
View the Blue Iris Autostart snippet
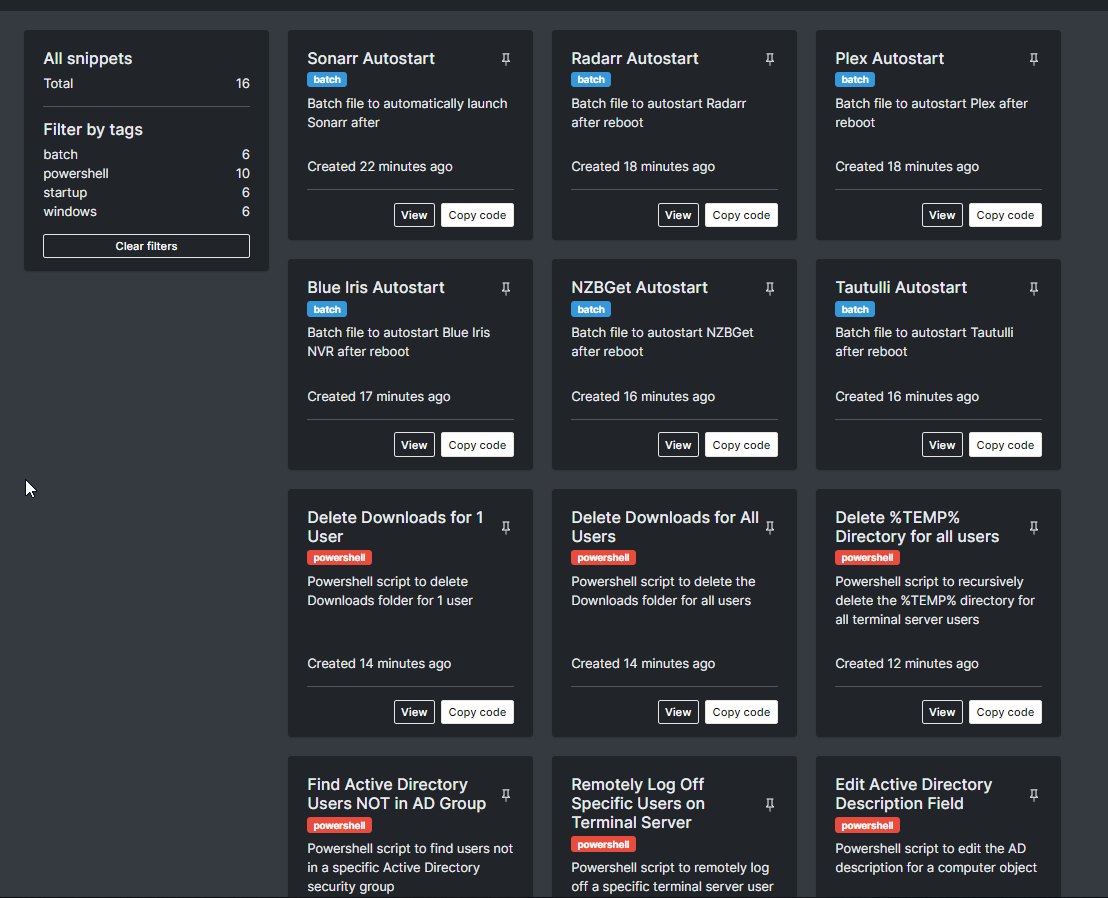[x=414, y=444]
